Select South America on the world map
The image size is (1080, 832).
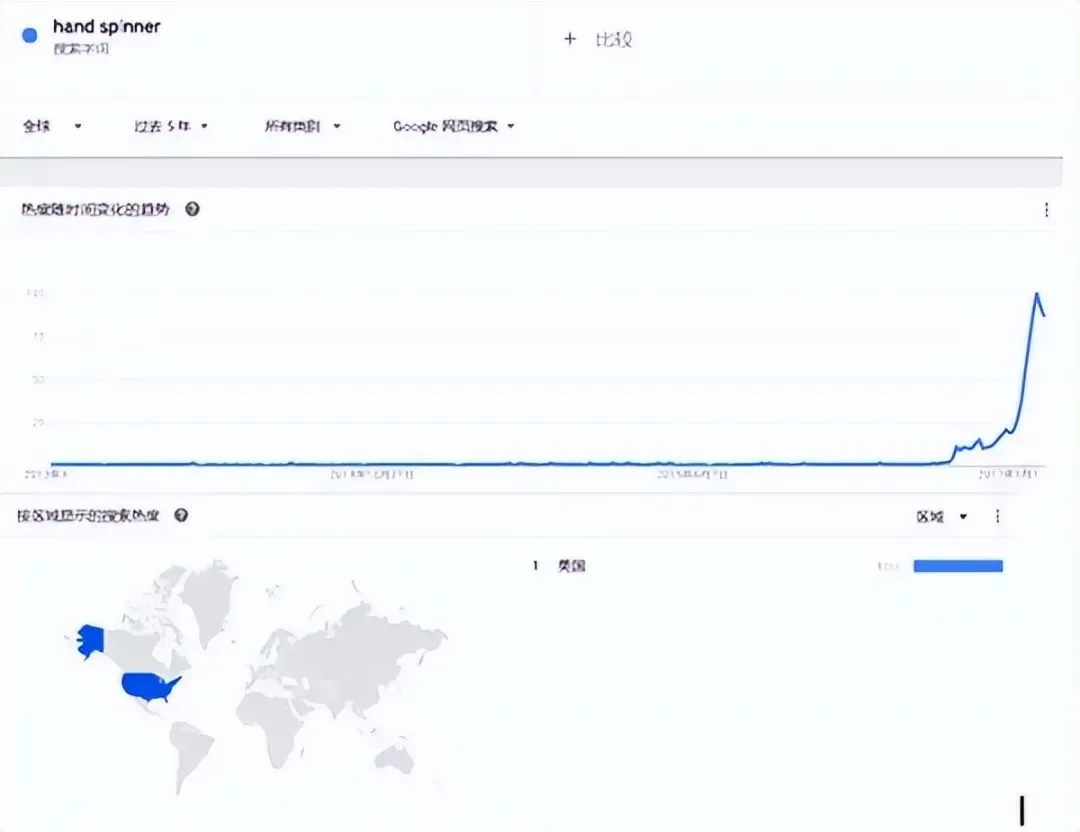tap(191, 751)
